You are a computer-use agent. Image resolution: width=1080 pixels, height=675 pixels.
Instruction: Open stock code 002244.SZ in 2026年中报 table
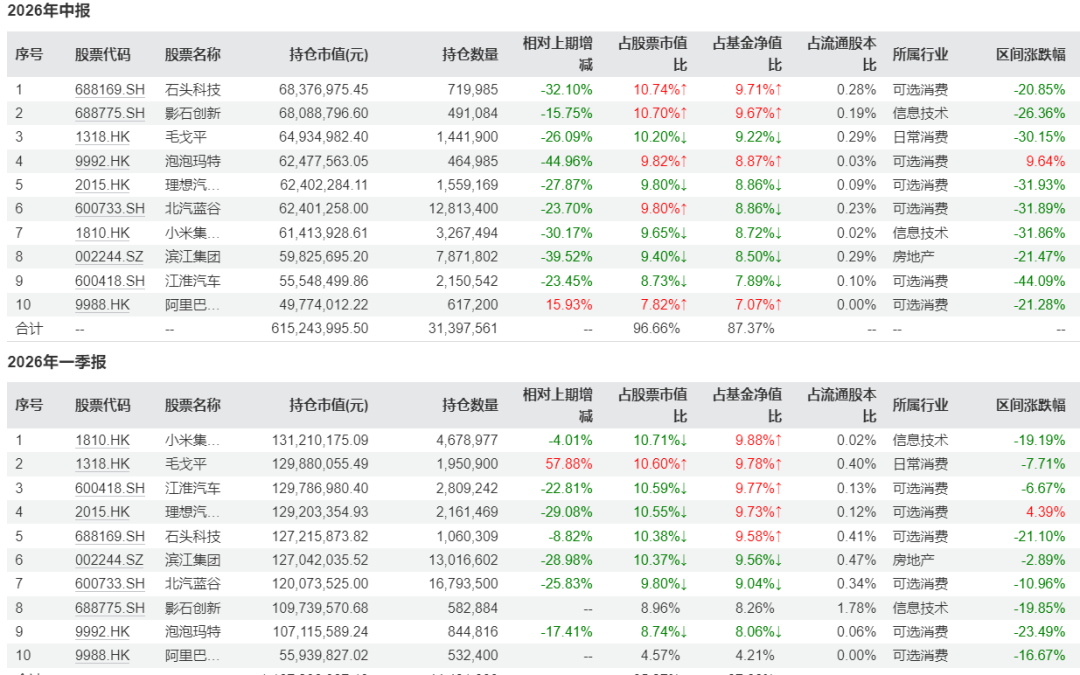[109, 257]
